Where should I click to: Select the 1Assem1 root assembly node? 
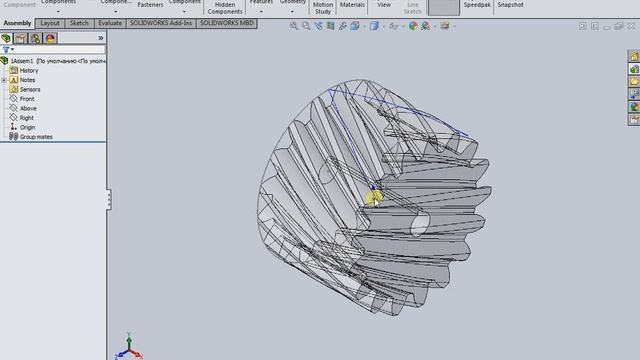pyautogui.click(x=53, y=61)
